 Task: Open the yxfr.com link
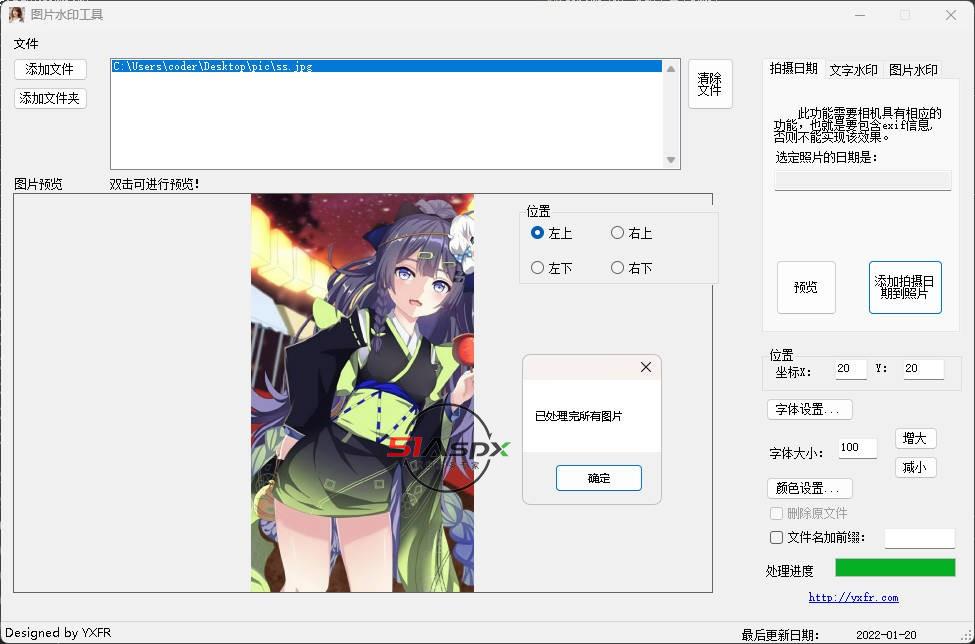(853, 597)
